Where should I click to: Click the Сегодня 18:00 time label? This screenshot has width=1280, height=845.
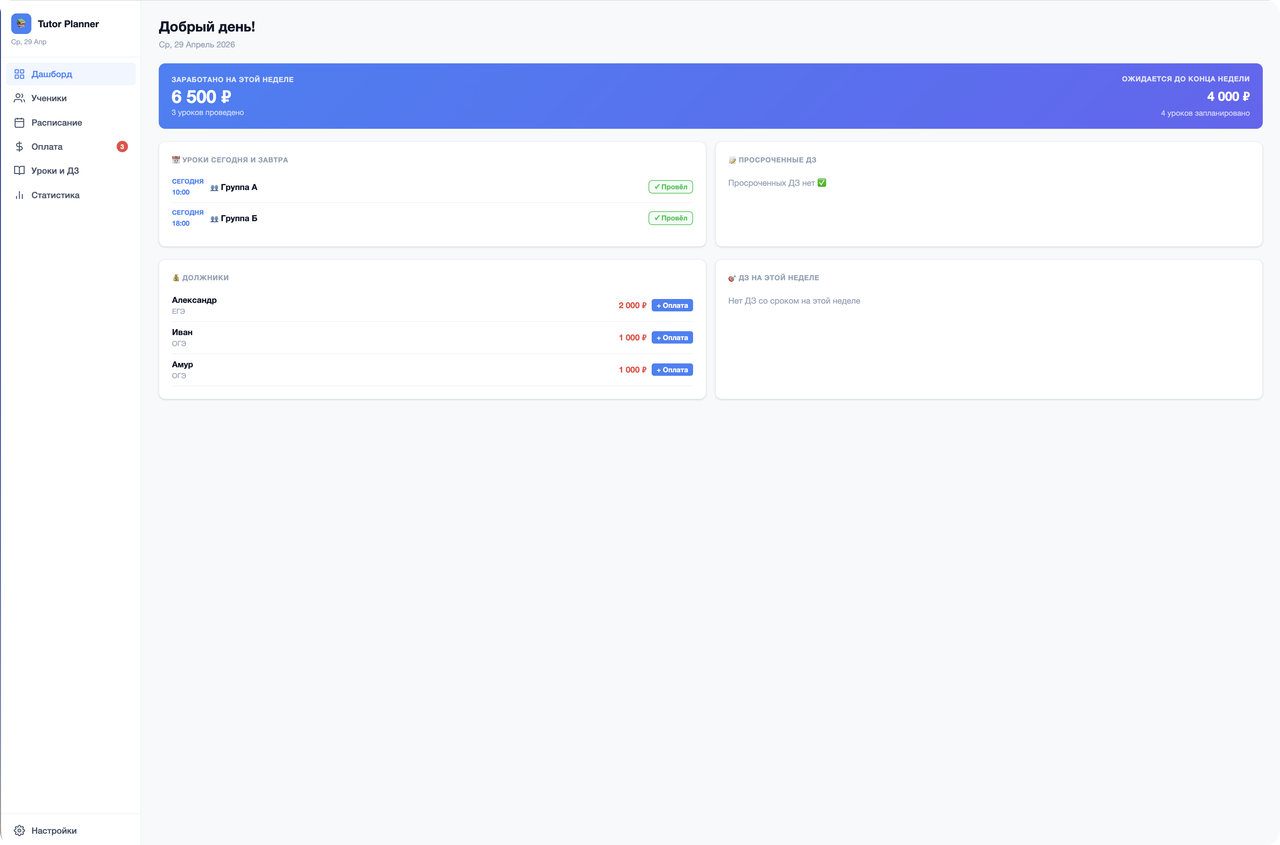click(188, 218)
